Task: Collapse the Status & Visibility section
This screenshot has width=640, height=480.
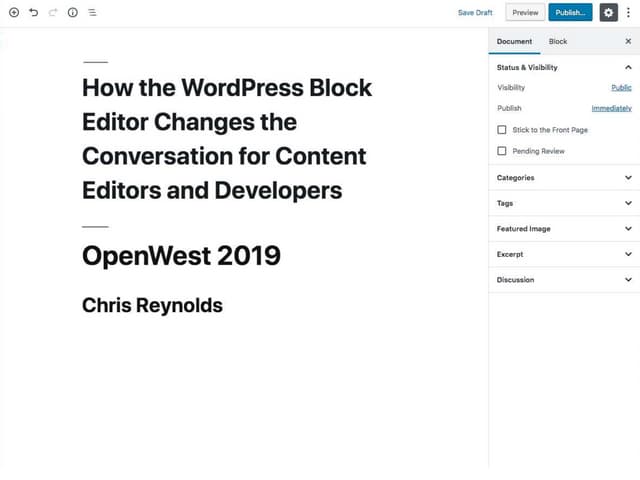Action: (628, 67)
